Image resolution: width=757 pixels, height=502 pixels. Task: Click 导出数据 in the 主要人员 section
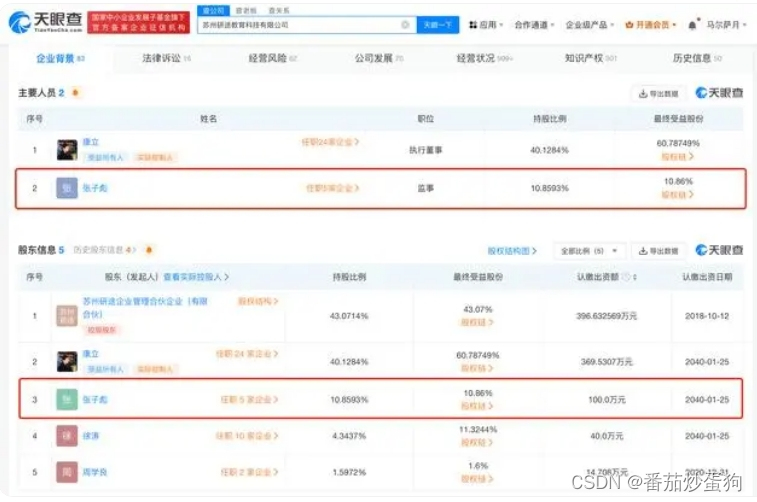pos(659,94)
